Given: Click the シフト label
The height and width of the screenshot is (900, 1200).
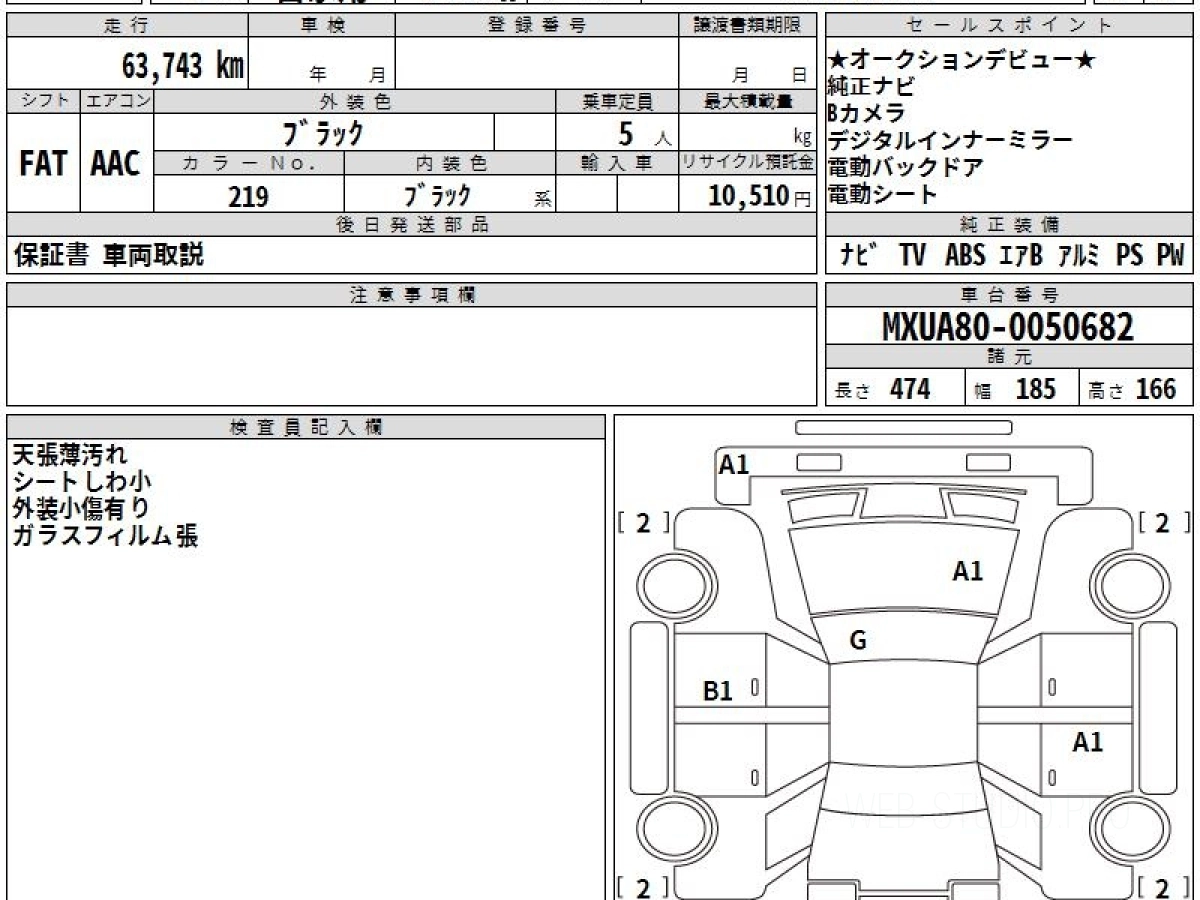Looking at the screenshot, I should (43, 101).
